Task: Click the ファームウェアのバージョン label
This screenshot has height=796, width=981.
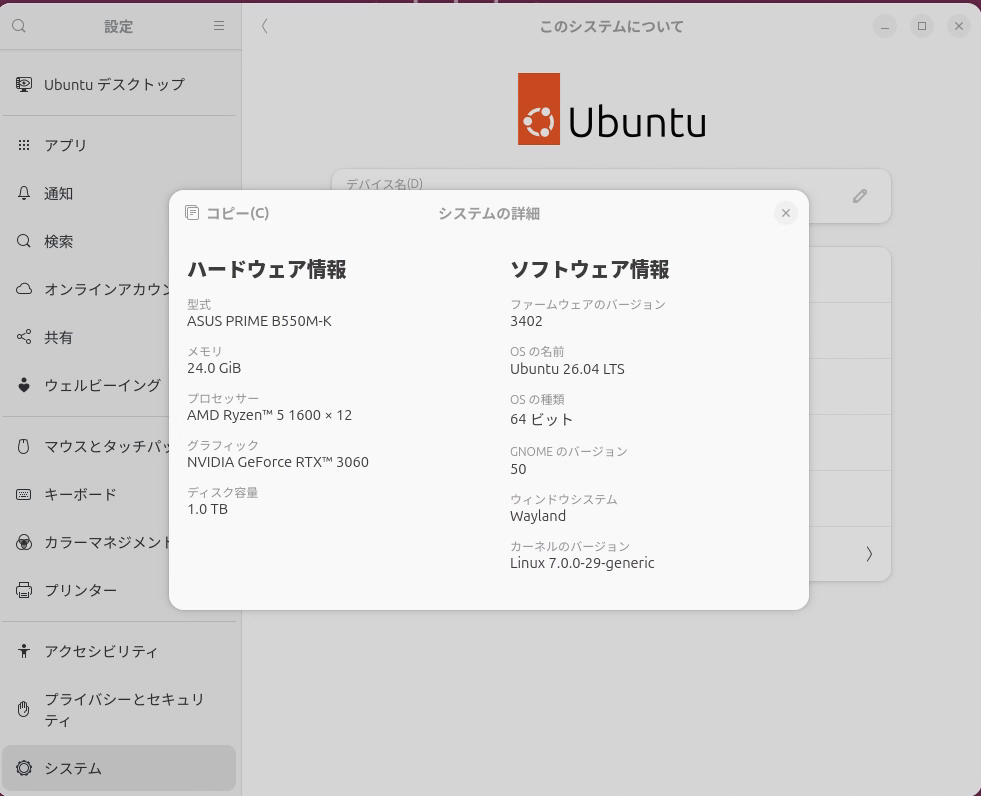Action: tap(587, 305)
